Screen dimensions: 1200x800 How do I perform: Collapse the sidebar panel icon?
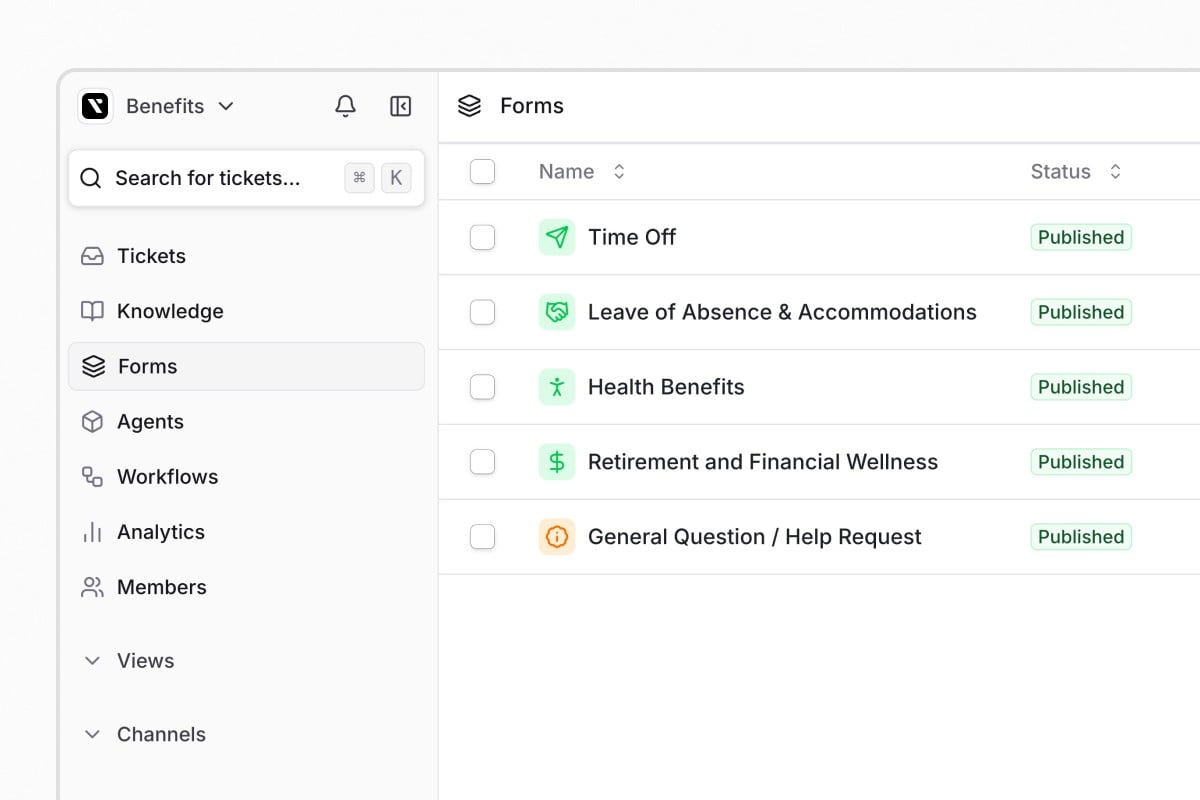coord(401,106)
